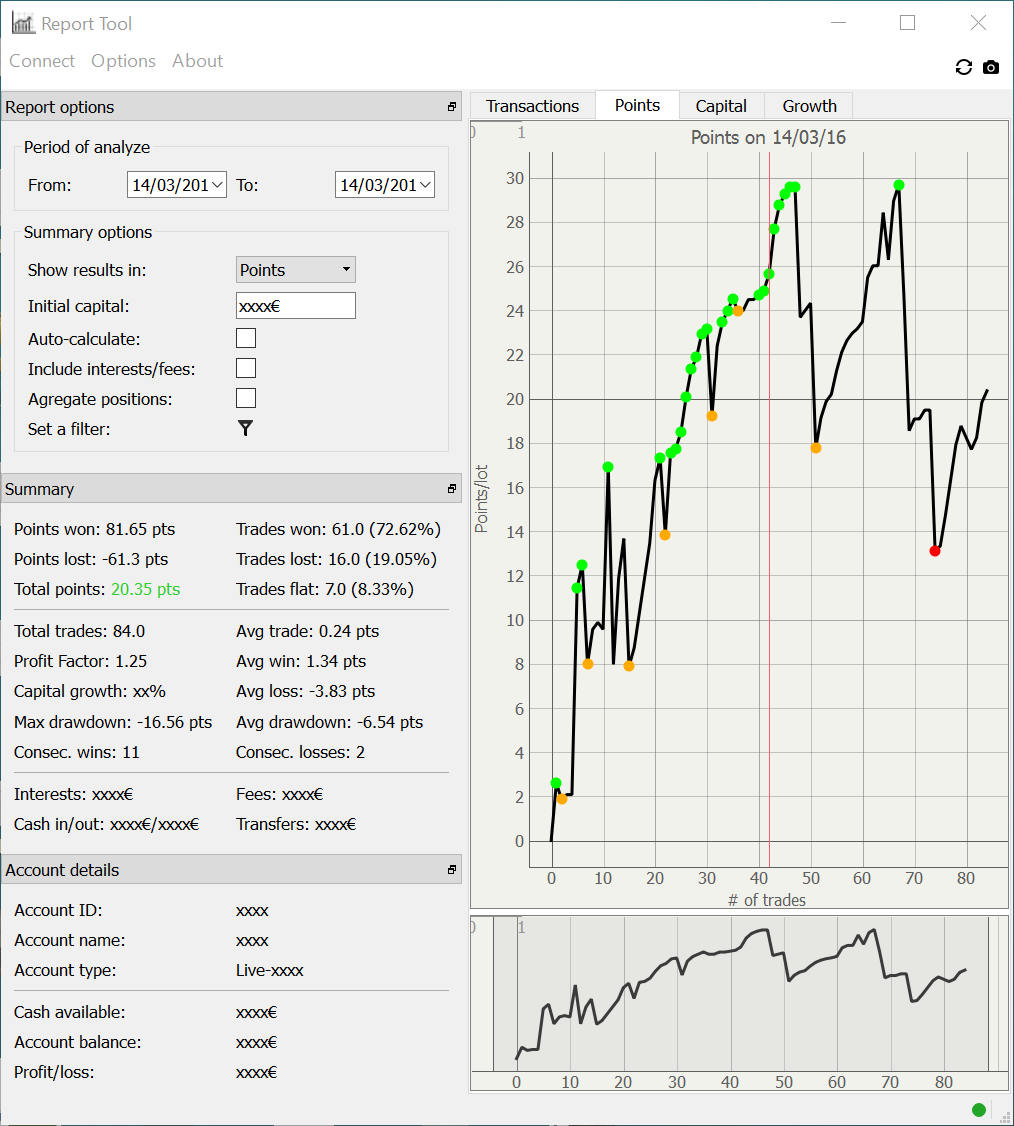Screen dimensions: 1014x1126
Task: Click the refresh icon in top right
Action: pyautogui.click(x=964, y=67)
